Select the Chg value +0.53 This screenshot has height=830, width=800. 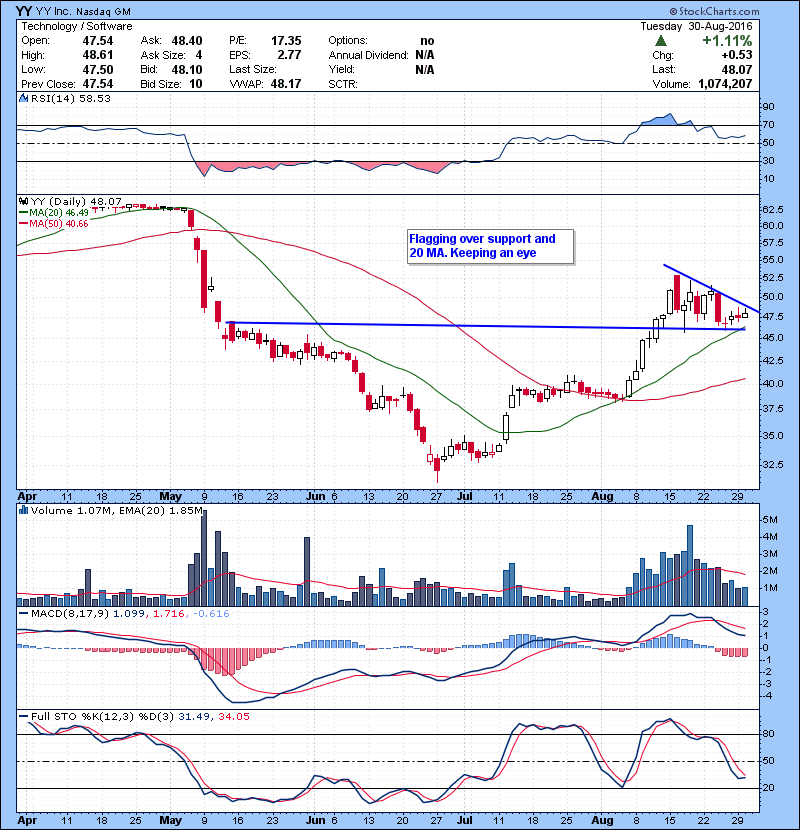[736, 55]
